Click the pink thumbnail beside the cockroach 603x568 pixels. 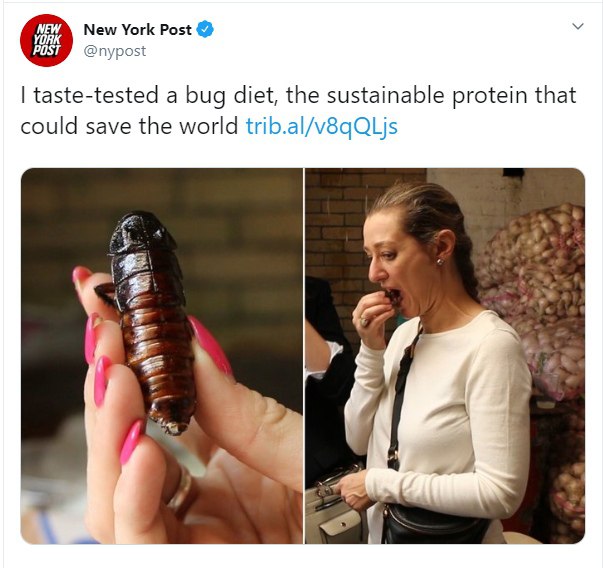click(210, 344)
